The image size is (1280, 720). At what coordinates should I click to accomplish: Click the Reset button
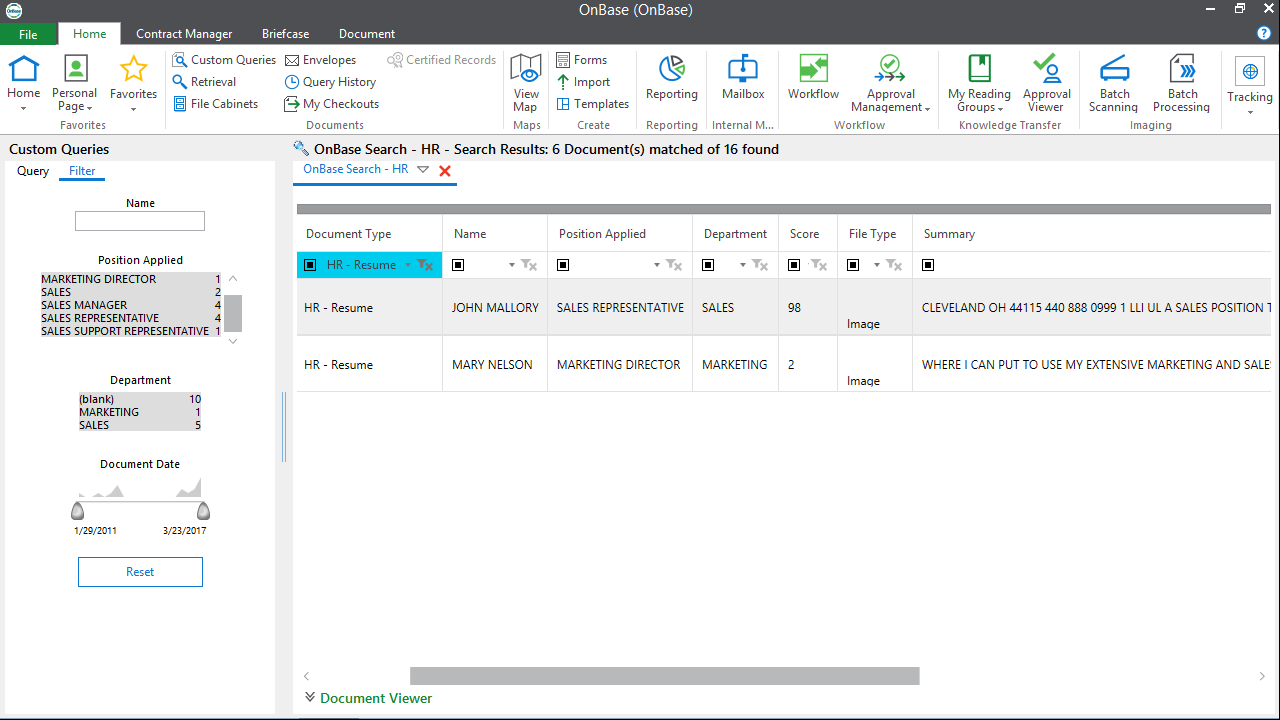140,572
